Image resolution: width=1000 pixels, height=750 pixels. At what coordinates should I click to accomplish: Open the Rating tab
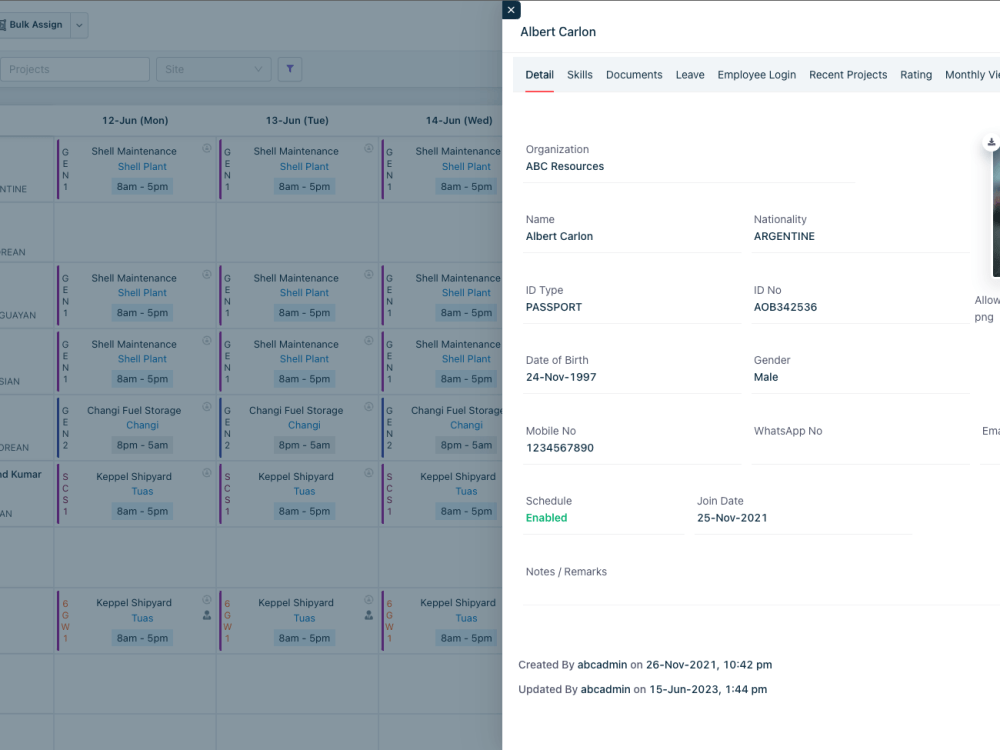coord(916,75)
